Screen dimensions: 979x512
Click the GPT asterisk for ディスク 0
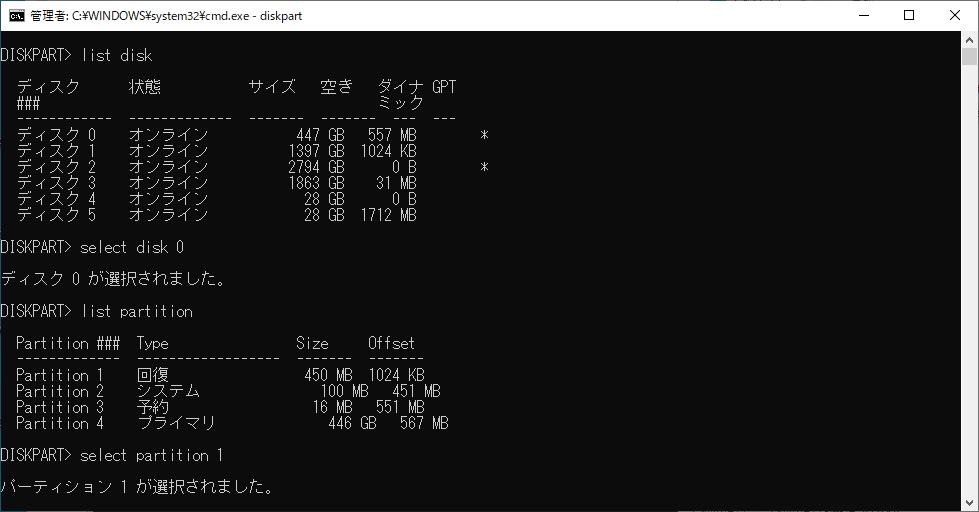point(484,135)
